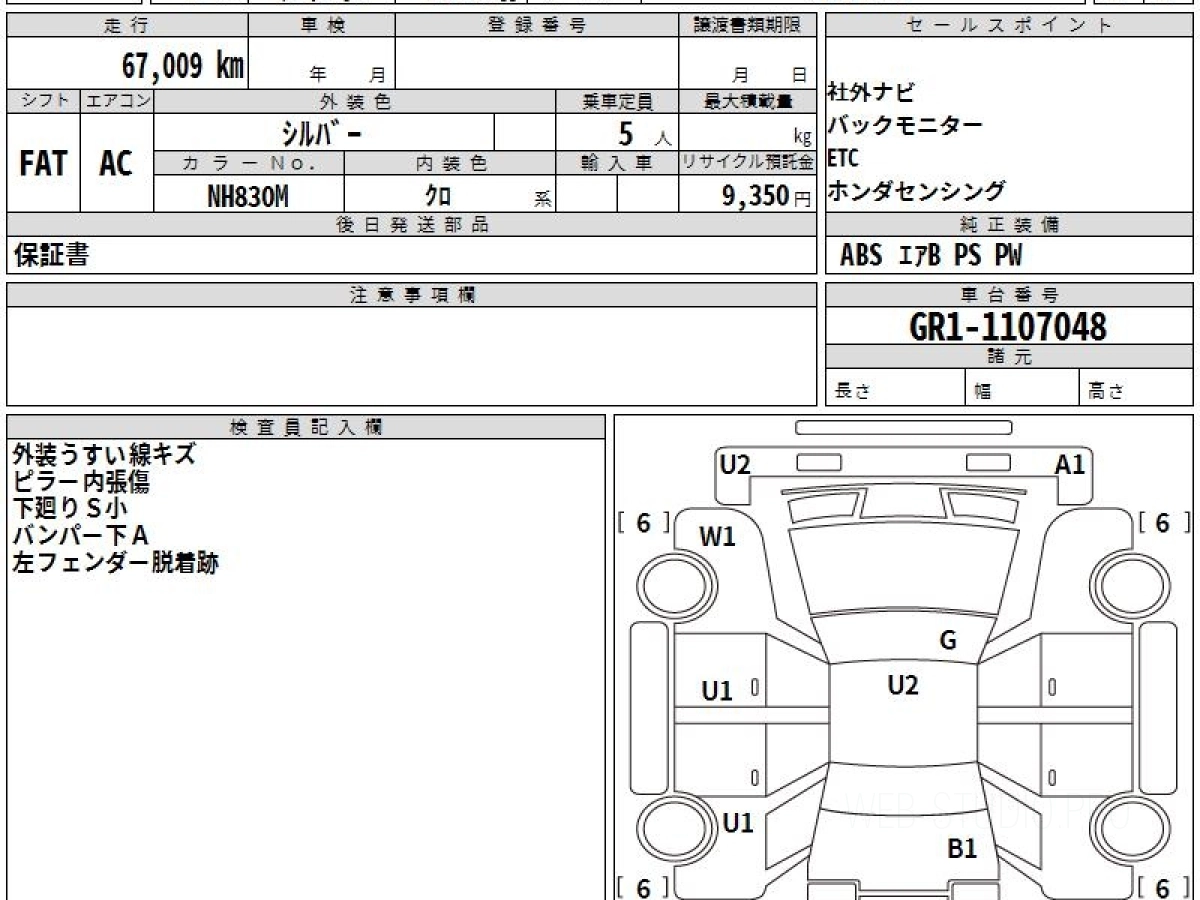Click the U2 mark on the roof
The image size is (1200, 900).
902,685
